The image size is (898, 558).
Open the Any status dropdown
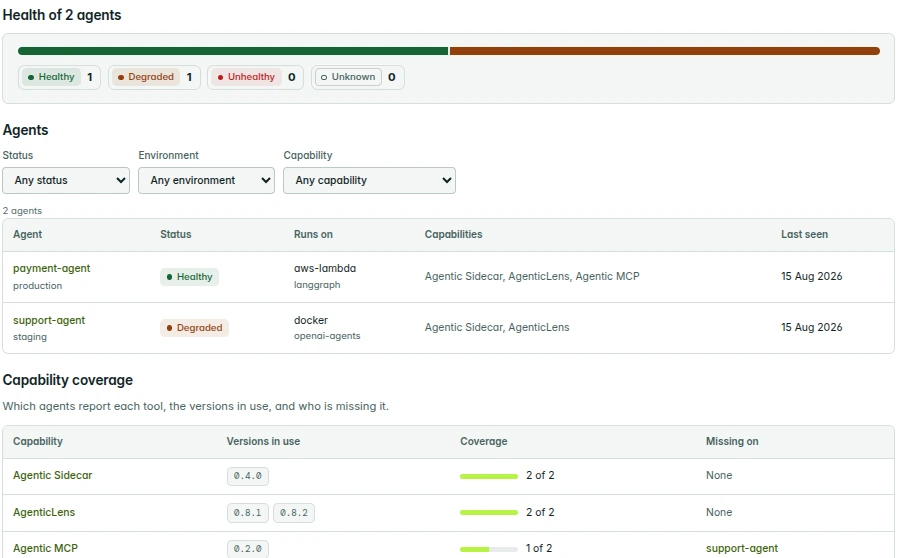66,180
